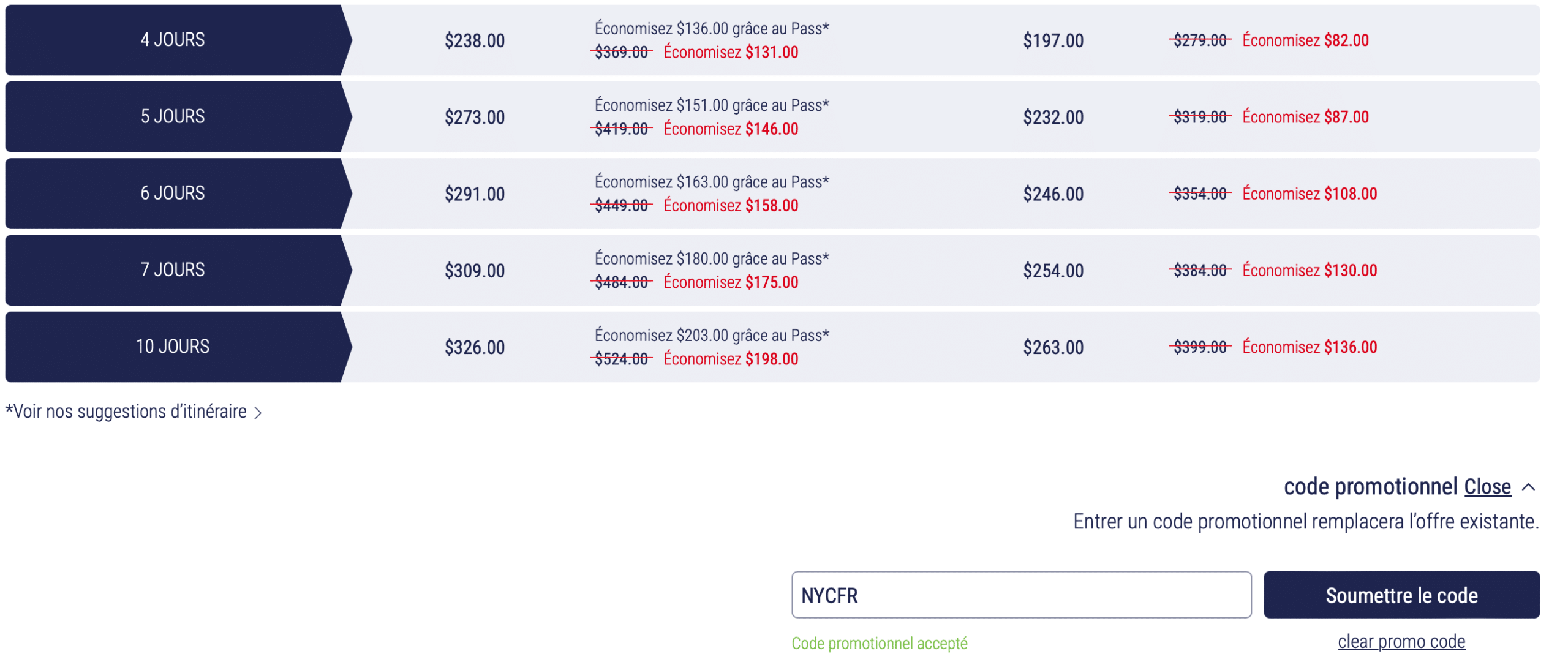
Task: Click the $309.00 price for 7 days
Action: click(475, 271)
